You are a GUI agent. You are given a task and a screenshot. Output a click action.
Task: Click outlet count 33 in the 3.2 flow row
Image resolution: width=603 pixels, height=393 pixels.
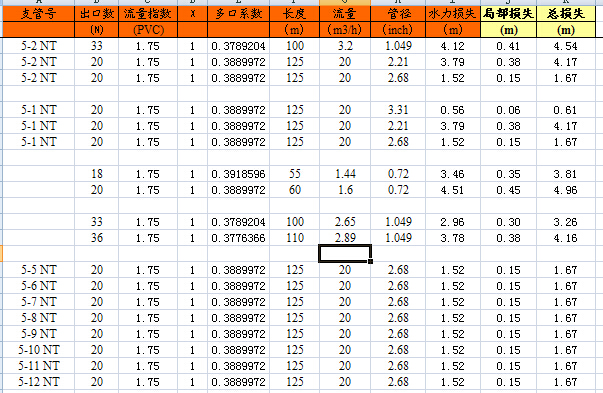pos(97,46)
